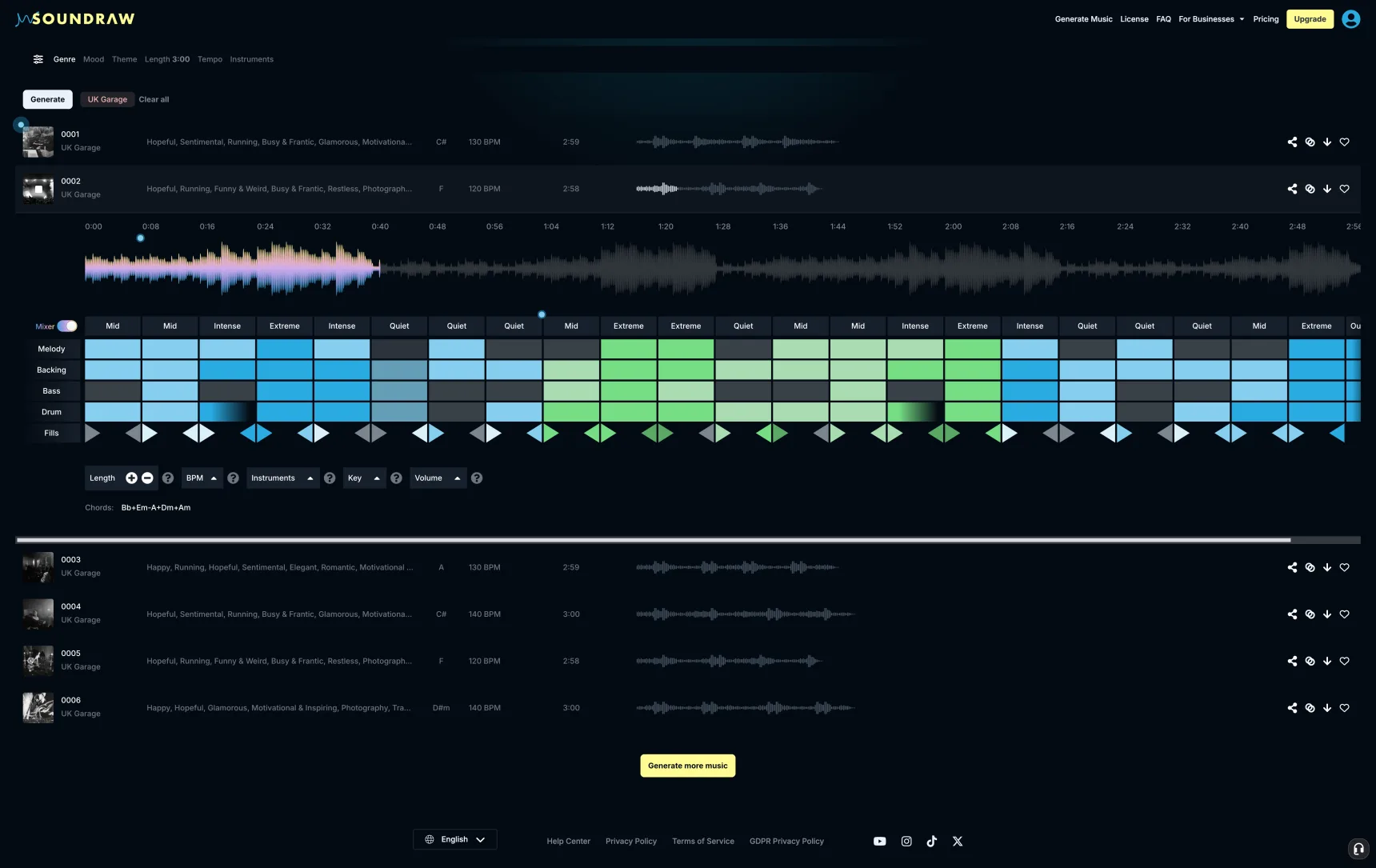Screen dimensions: 1376x868
Task: Open the Instruments filter tab
Action: coord(251,59)
